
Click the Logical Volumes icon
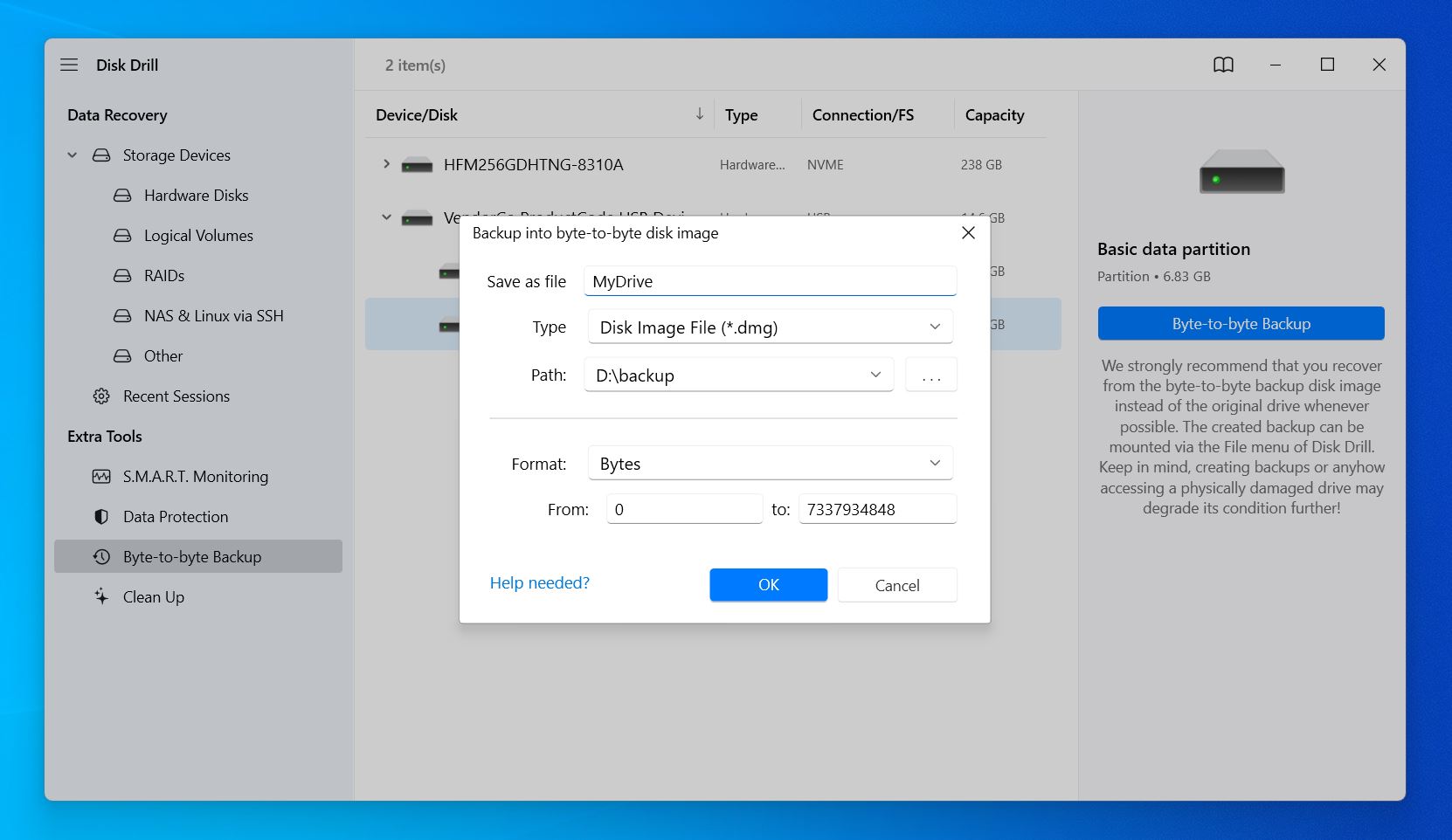tap(122, 236)
